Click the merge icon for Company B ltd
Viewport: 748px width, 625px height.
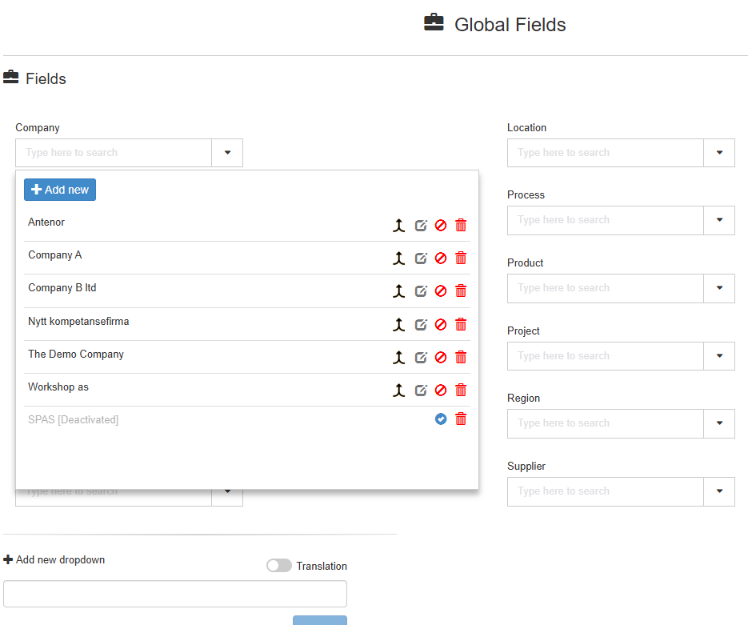click(399, 291)
